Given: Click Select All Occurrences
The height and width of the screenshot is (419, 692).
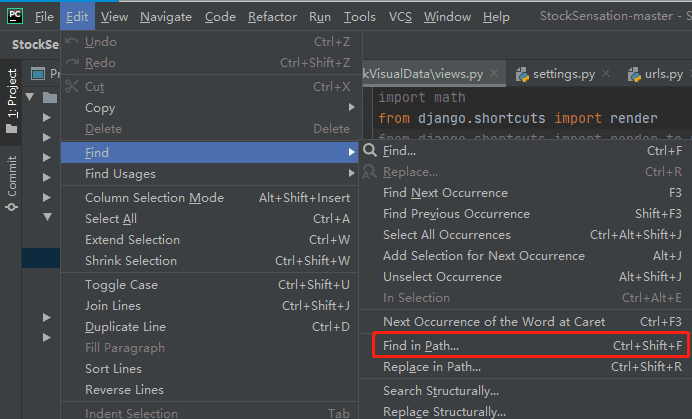Looking at the screenshot, I should click(446, 235).
